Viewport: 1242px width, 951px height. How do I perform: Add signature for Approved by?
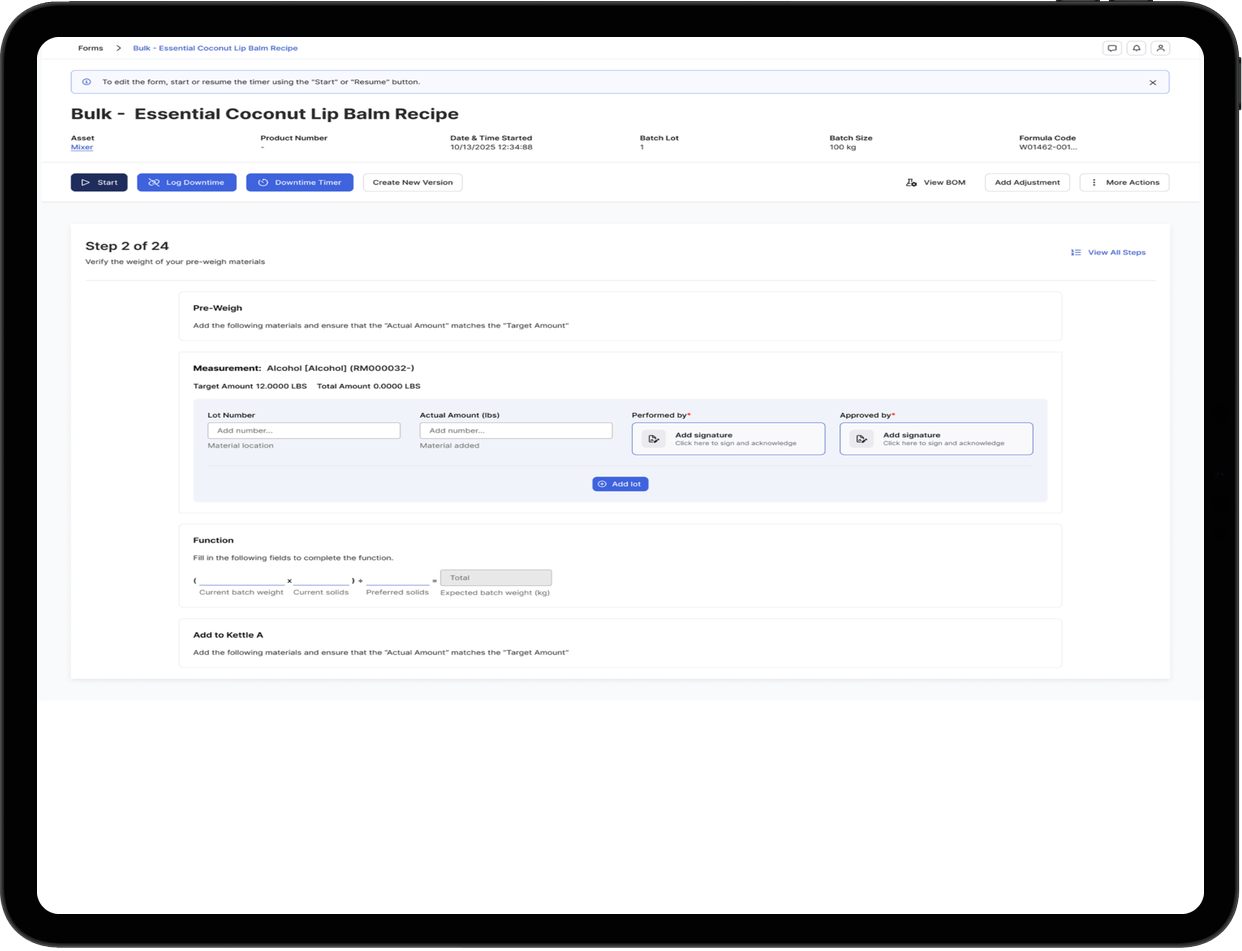coord(936,439)
